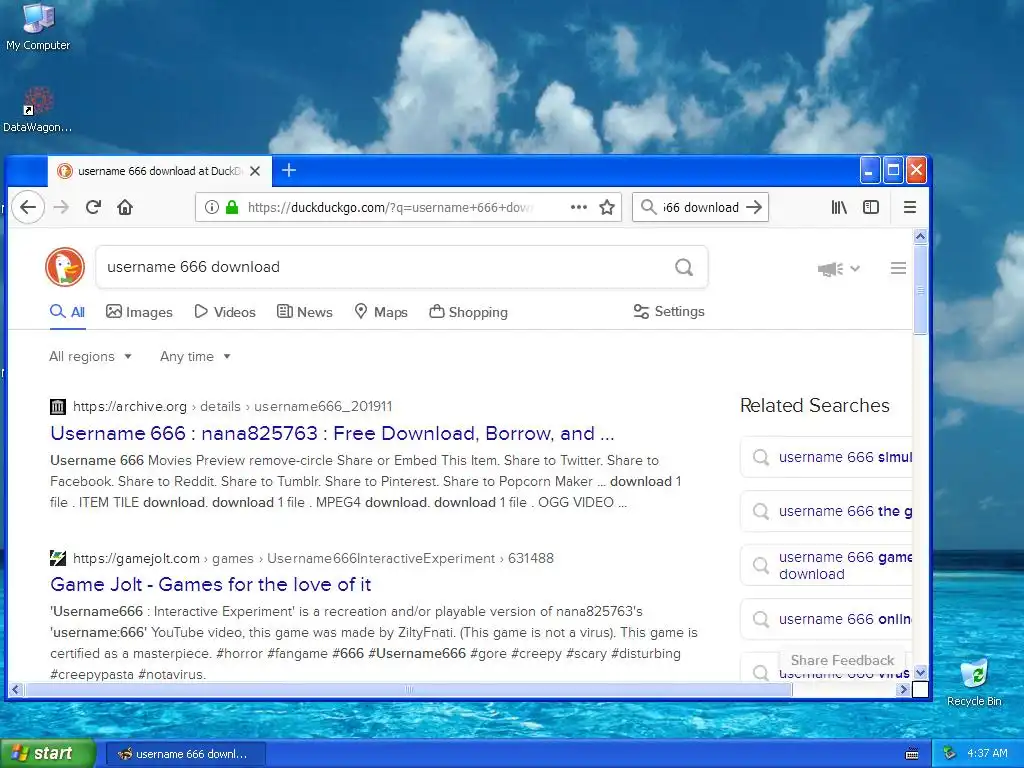Viewport: 1024px width, 768px height.
Task: Open the Recycle Bin icon
Action: [974, 682]
